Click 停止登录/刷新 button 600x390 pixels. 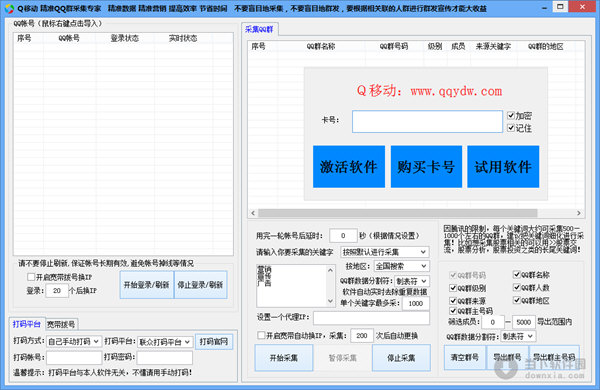tap(201, 284)
